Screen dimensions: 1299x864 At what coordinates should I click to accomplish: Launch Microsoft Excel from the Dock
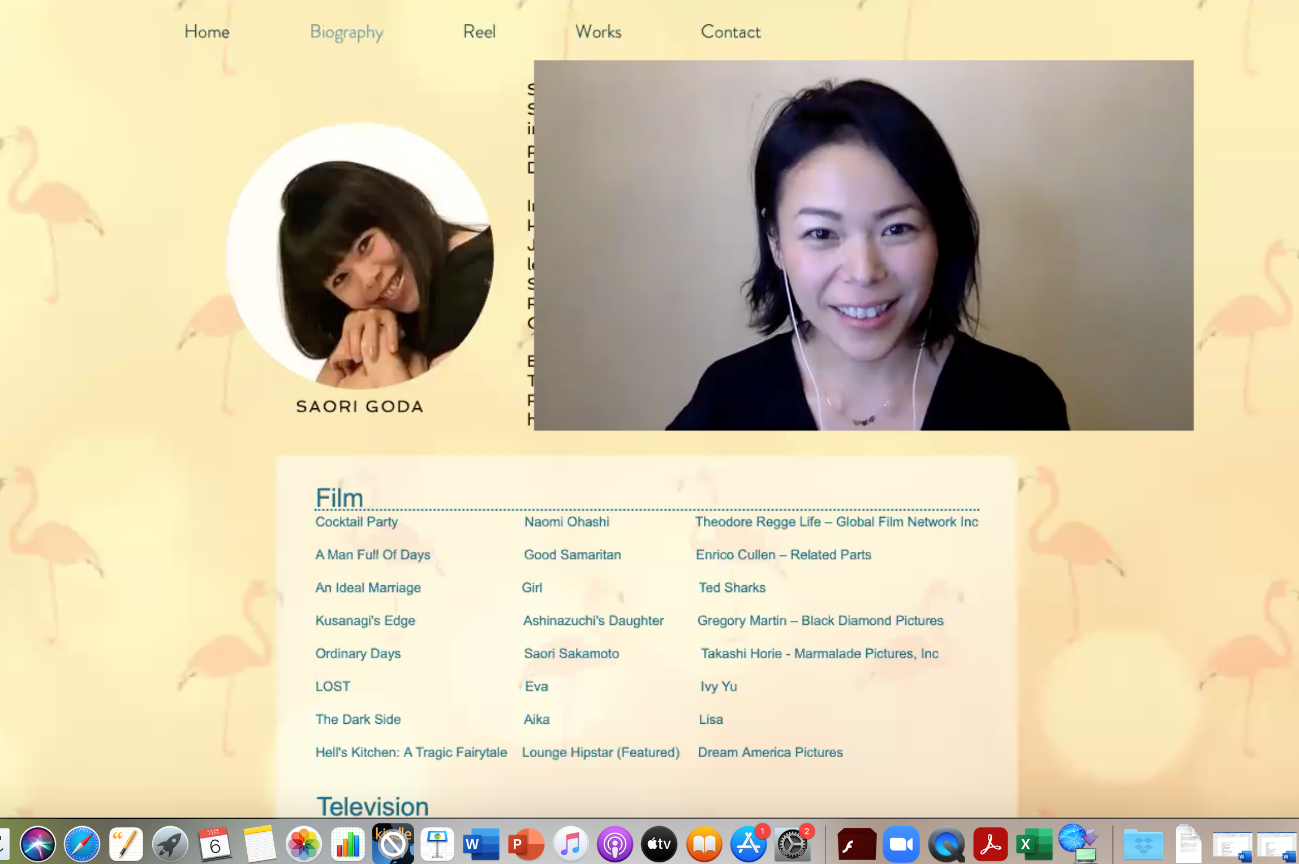pyautogui.click(x=1034, y=844)
